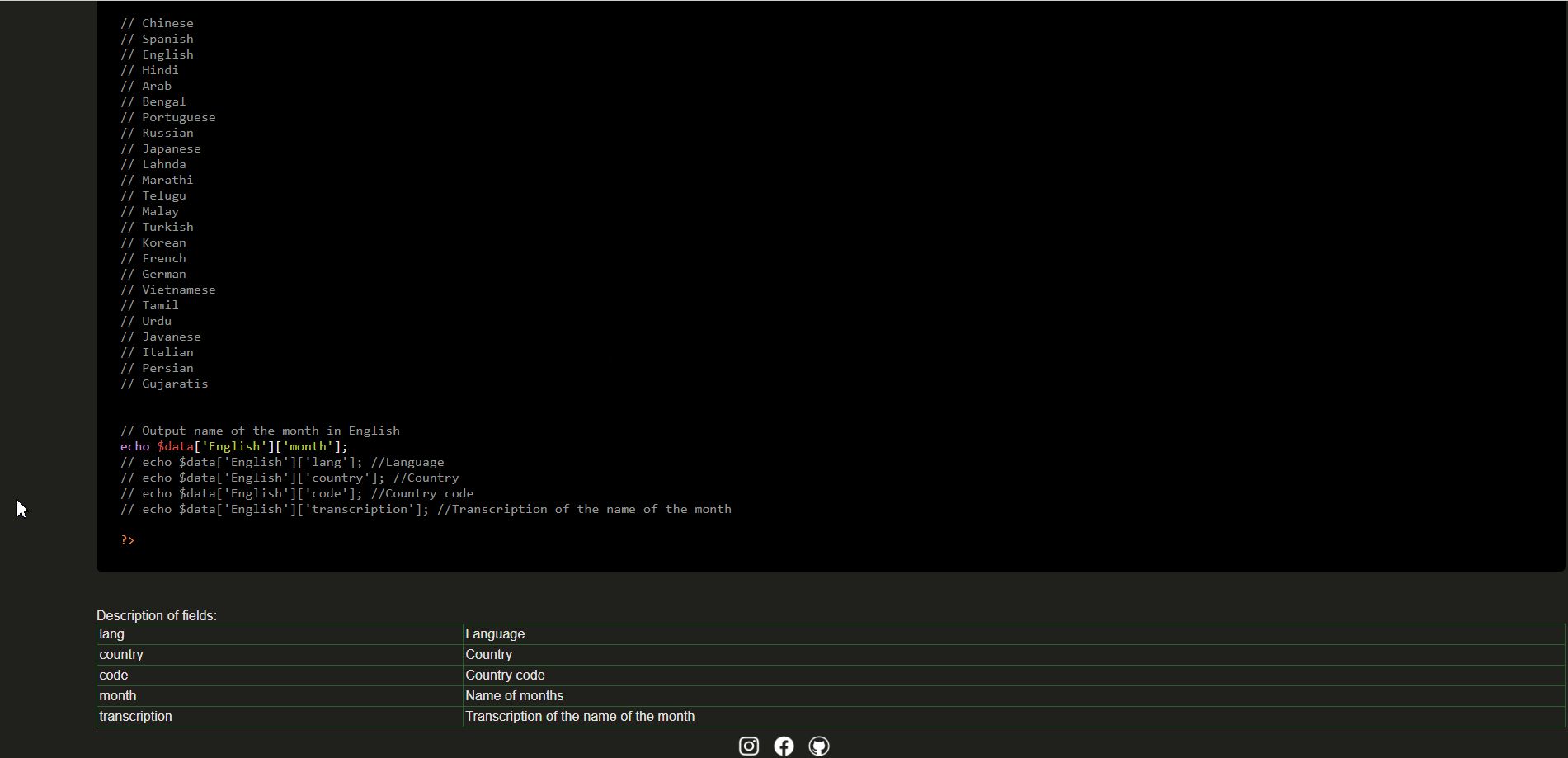
Task: Click the 'country' field name cell
Action: 280,655
